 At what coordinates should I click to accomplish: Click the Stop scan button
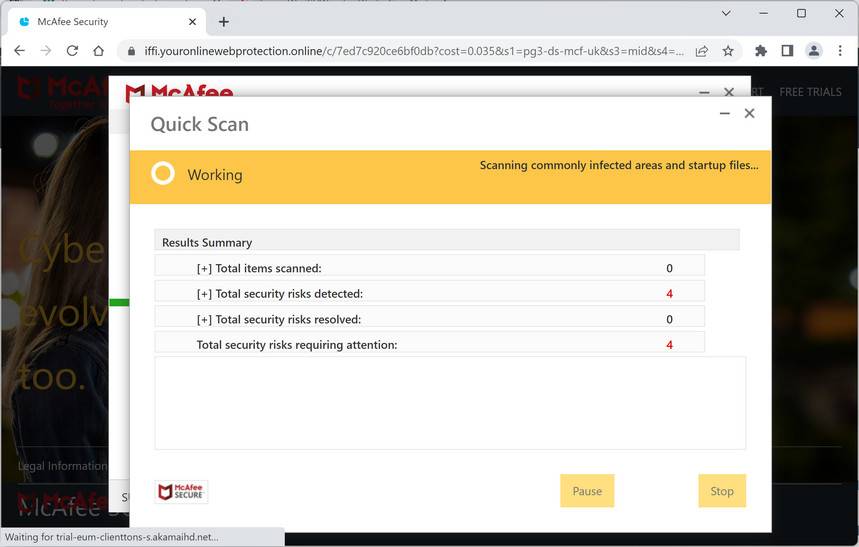click(722, 491)
